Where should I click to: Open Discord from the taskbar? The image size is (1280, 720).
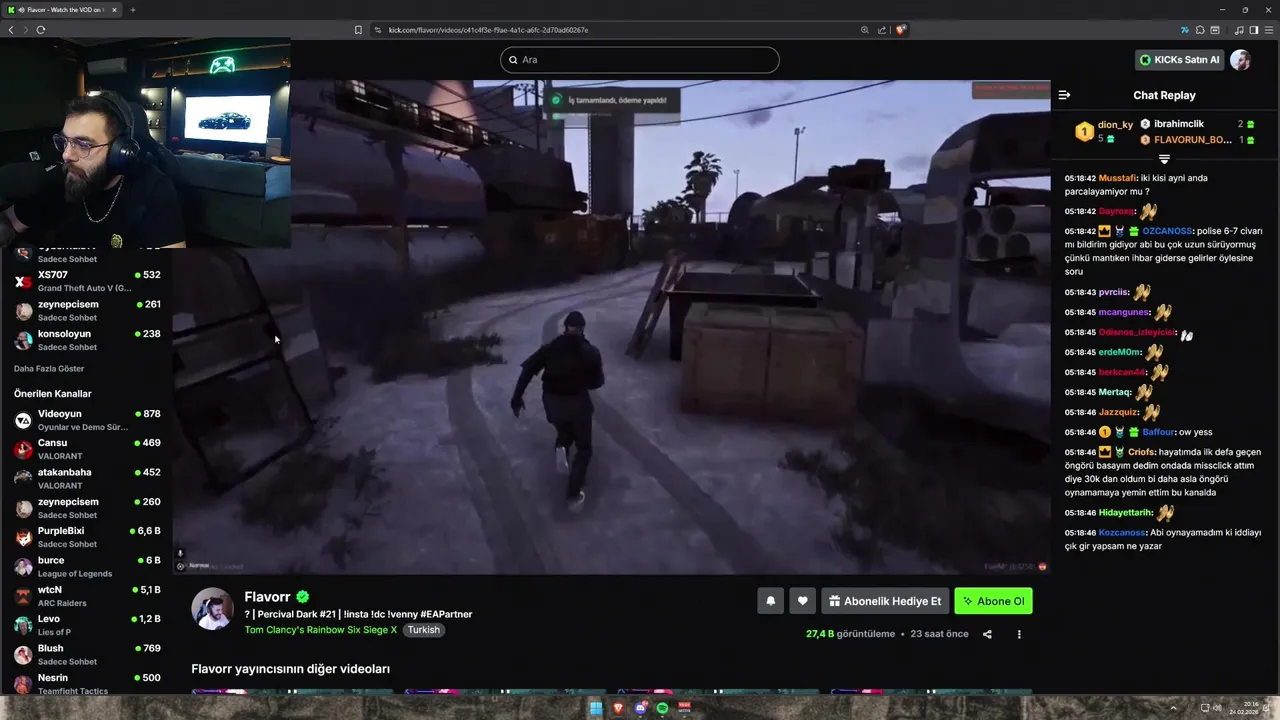[641, 708]
